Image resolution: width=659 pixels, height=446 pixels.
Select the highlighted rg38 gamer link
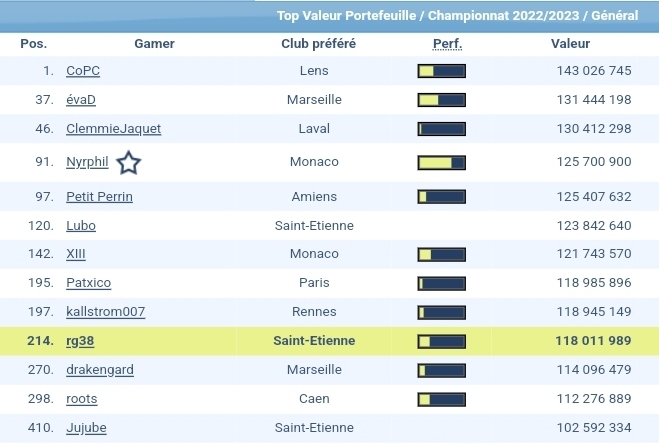pyautogui.click(x=79, y=342)
